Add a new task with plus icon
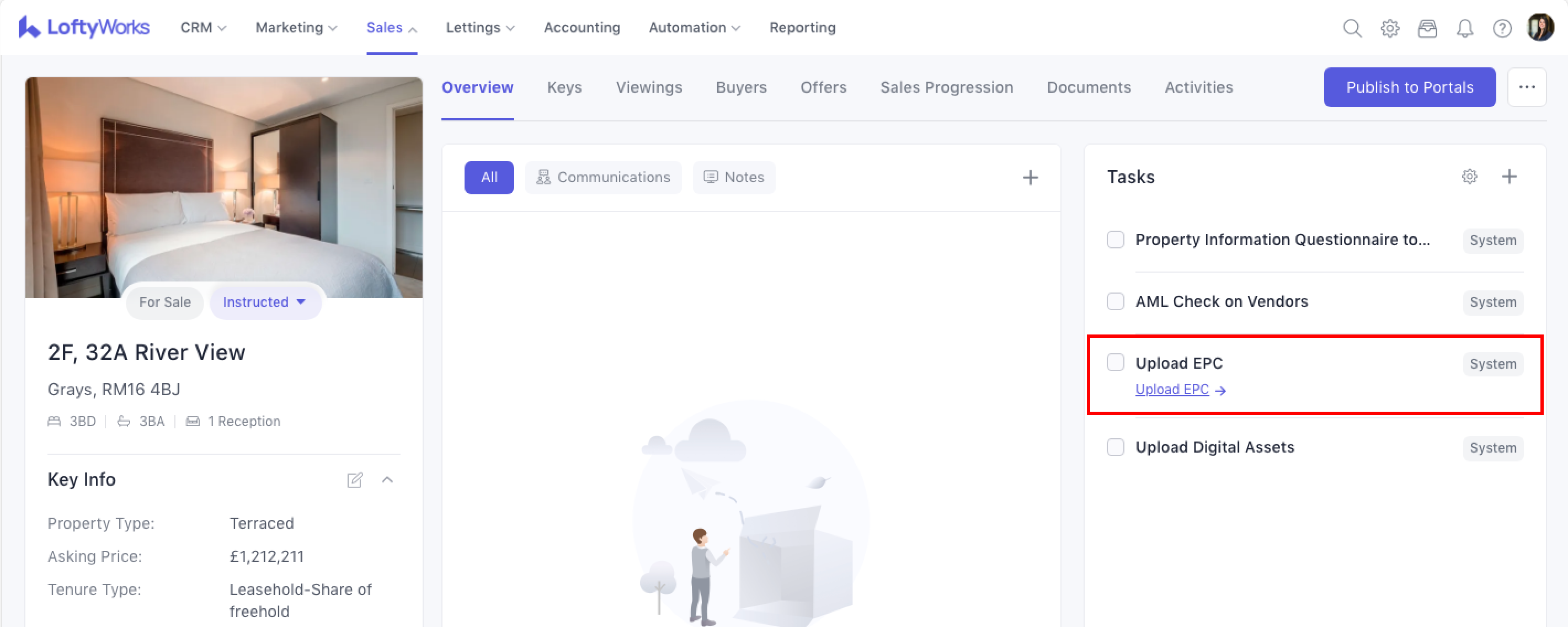This screenshot has height=627, width=1568. [1509, 177]
